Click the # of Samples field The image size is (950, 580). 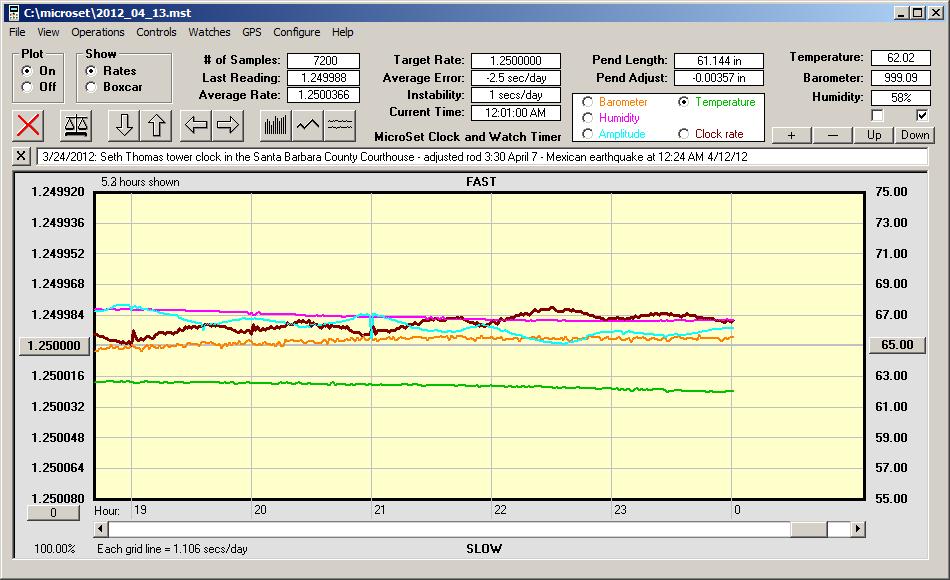[324, 61]
